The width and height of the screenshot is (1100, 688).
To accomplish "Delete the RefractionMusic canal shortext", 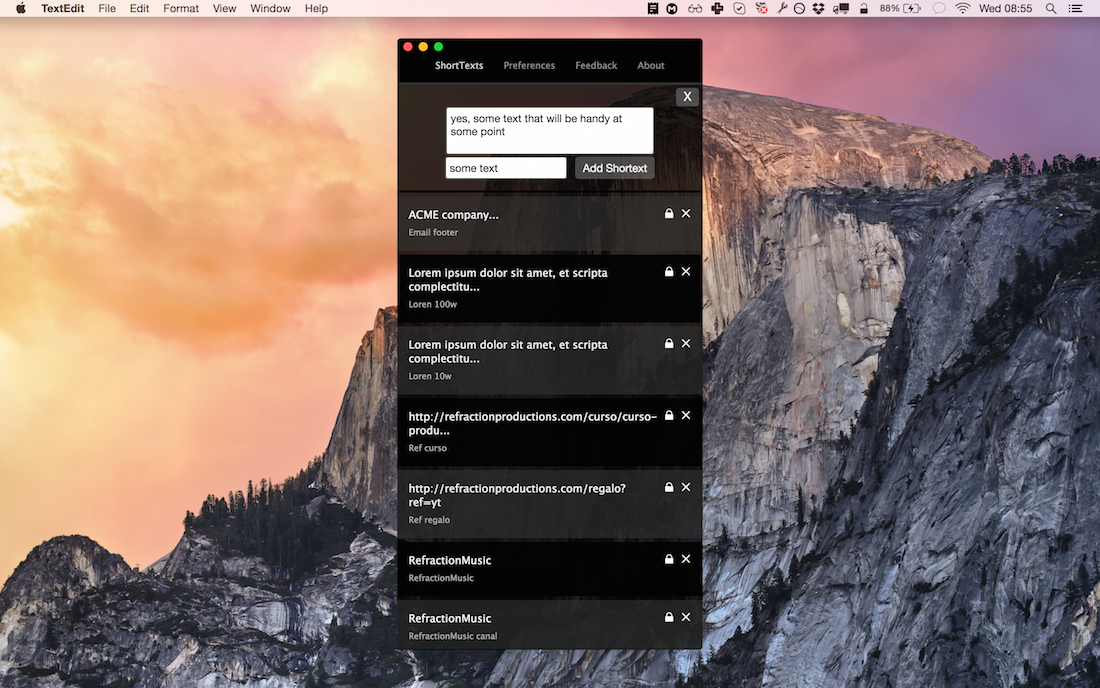I will click(686, 617).
